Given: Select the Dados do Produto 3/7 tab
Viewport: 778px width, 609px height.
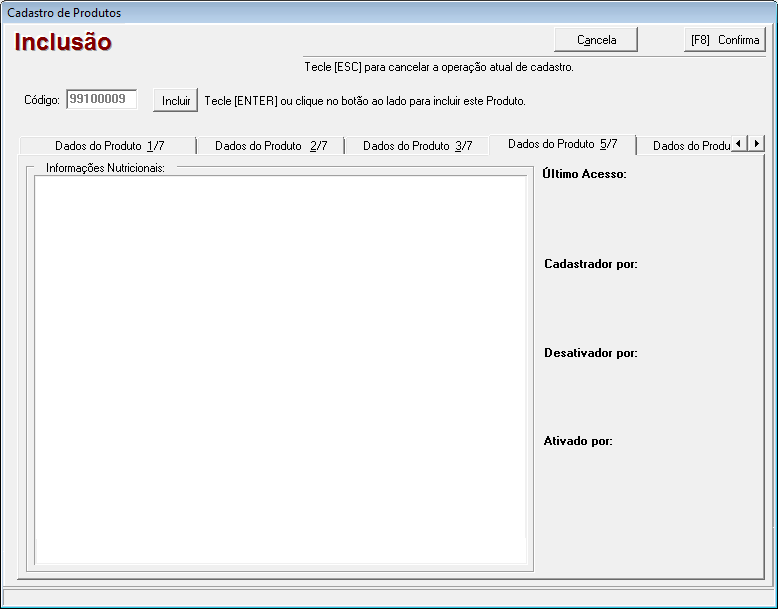Looking at the screenshot, I should [417, 146].
